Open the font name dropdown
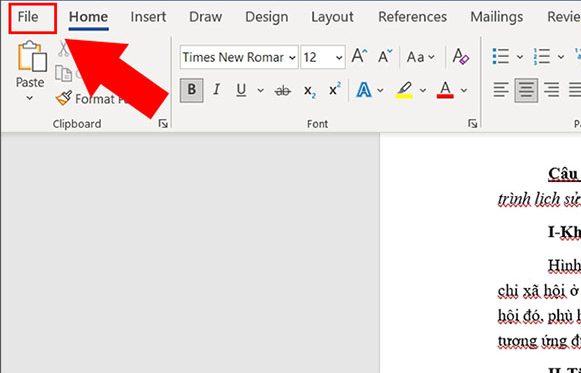This screenshot has height=373, width=581. [292, 57]
